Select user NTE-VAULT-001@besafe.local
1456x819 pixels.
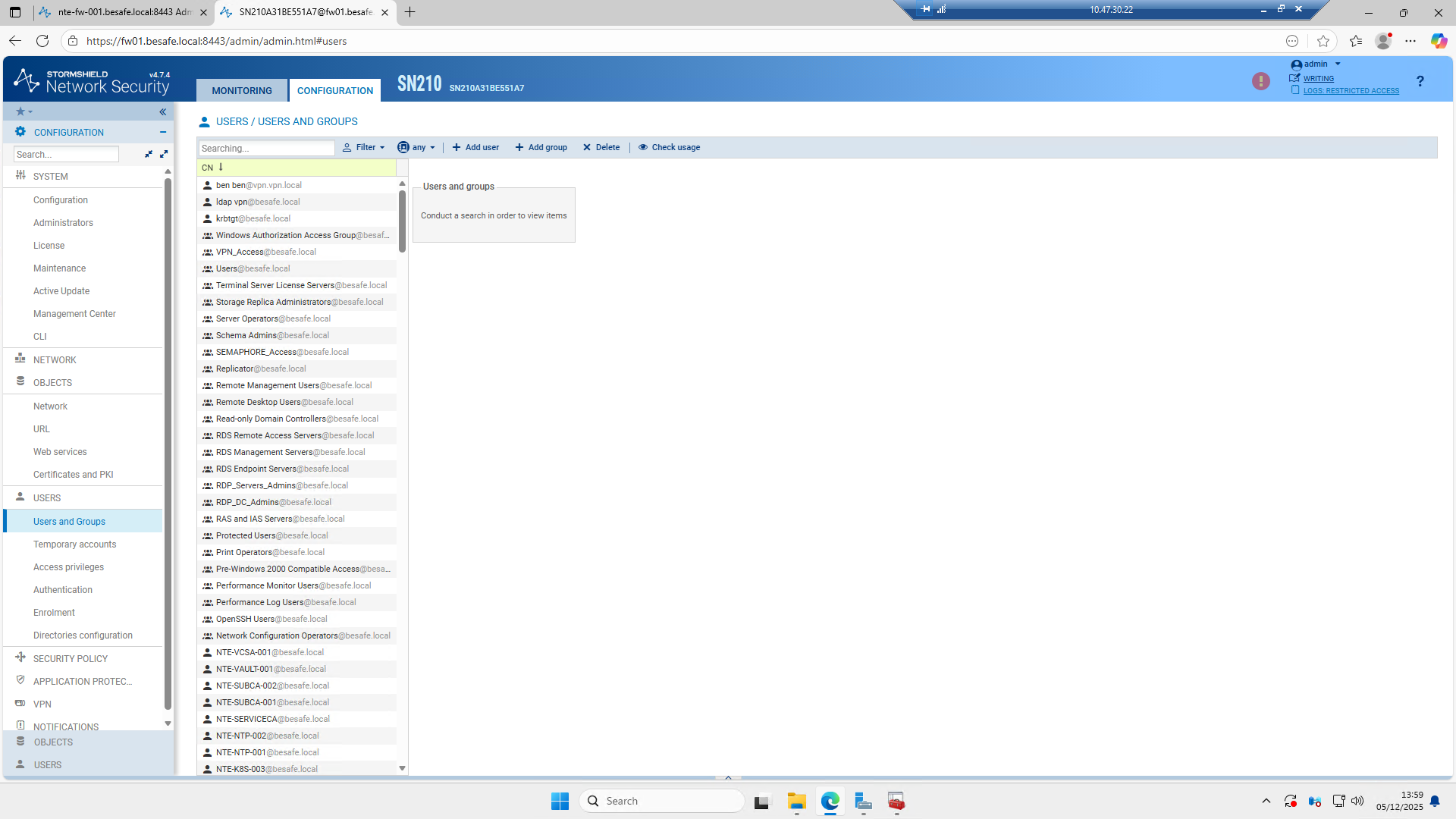(297, 669)
